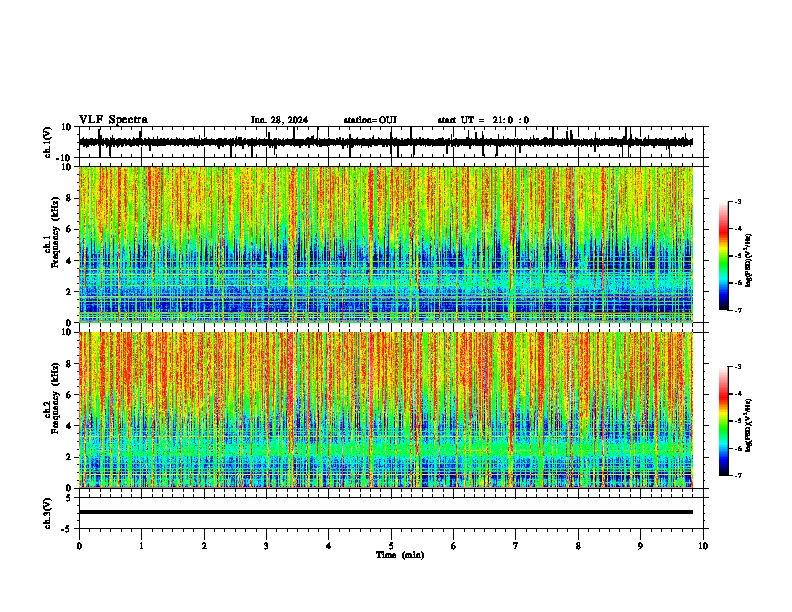Screen dimensions: 792x612
Task: Click the "-3" label atop ch.2 color scale
Action: (738, 367)
